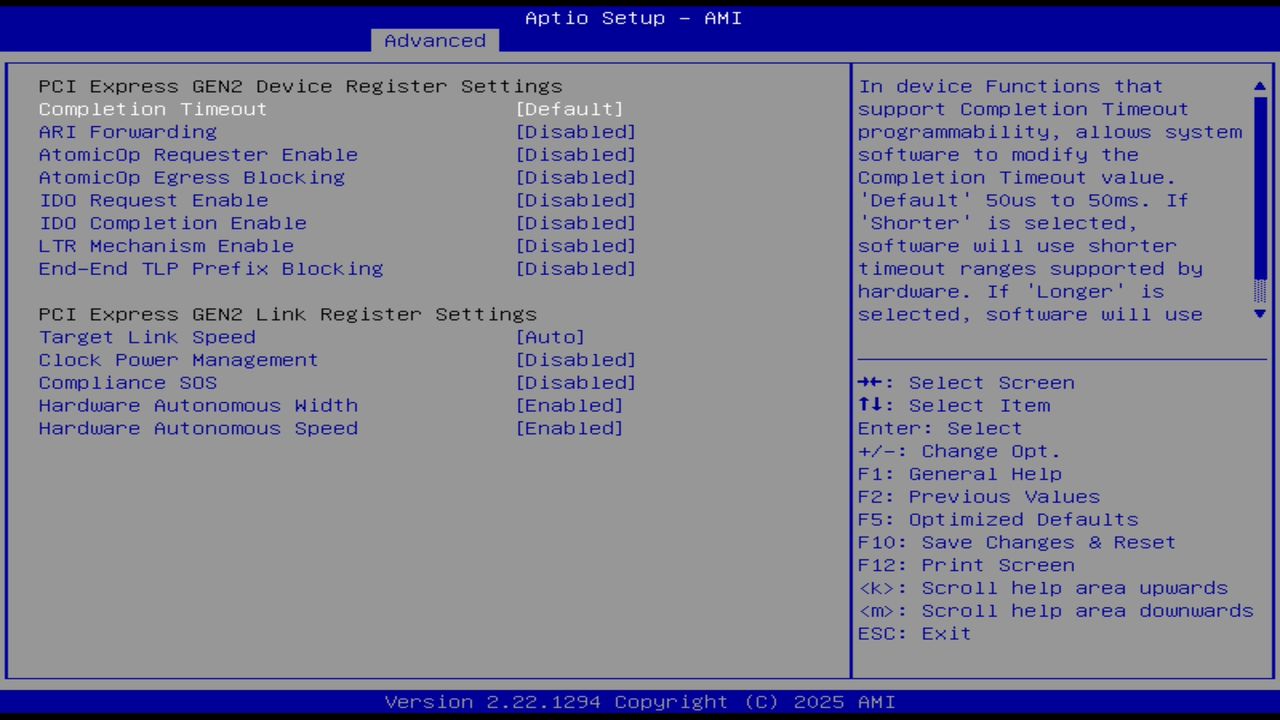The image size is (1280, 720).
Task: Click the help text about Completion Timeout
Action: [x=1050, y=200]
